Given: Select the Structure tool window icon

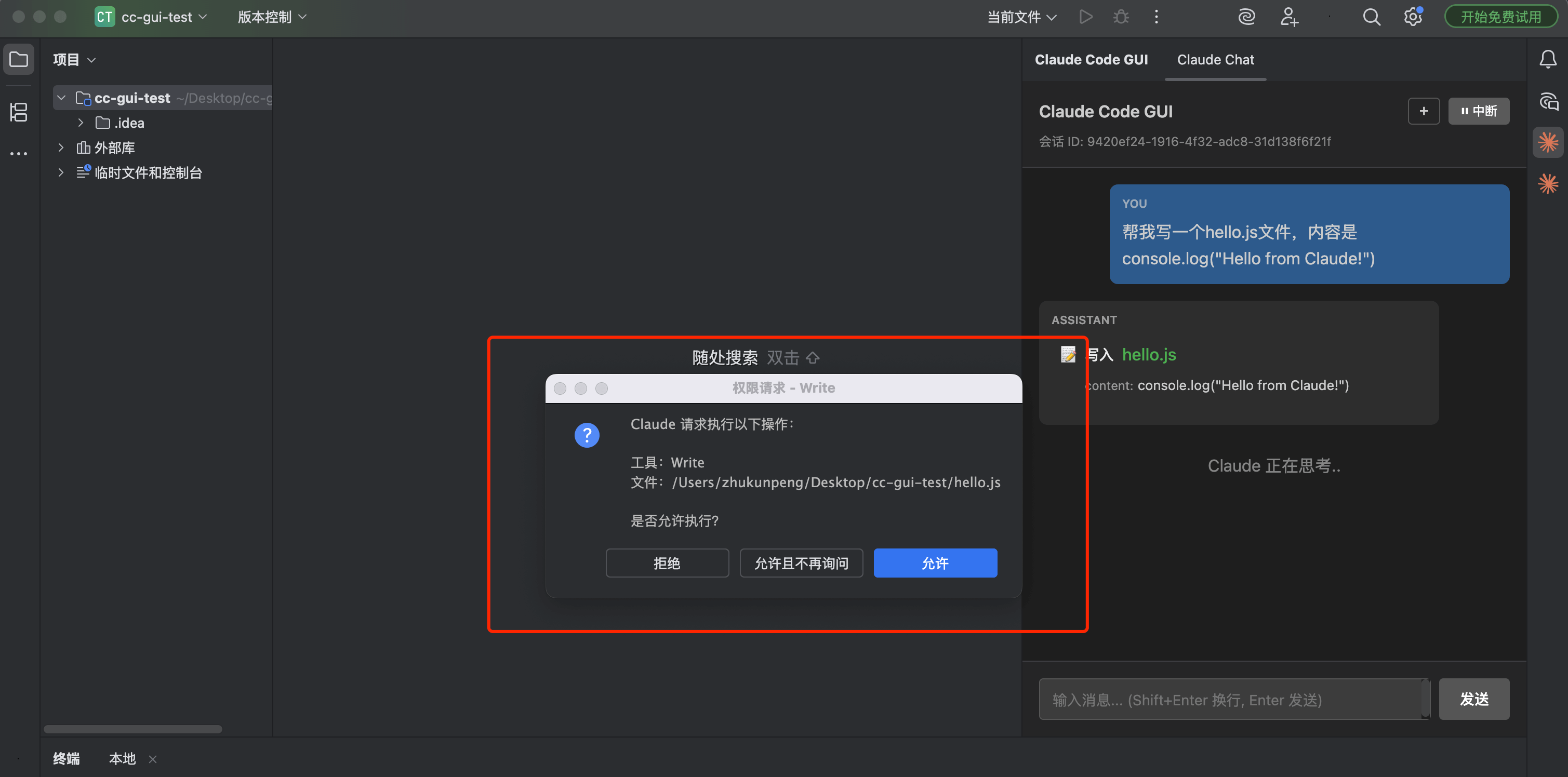Looking at the screenshot, I should (18, 112).
